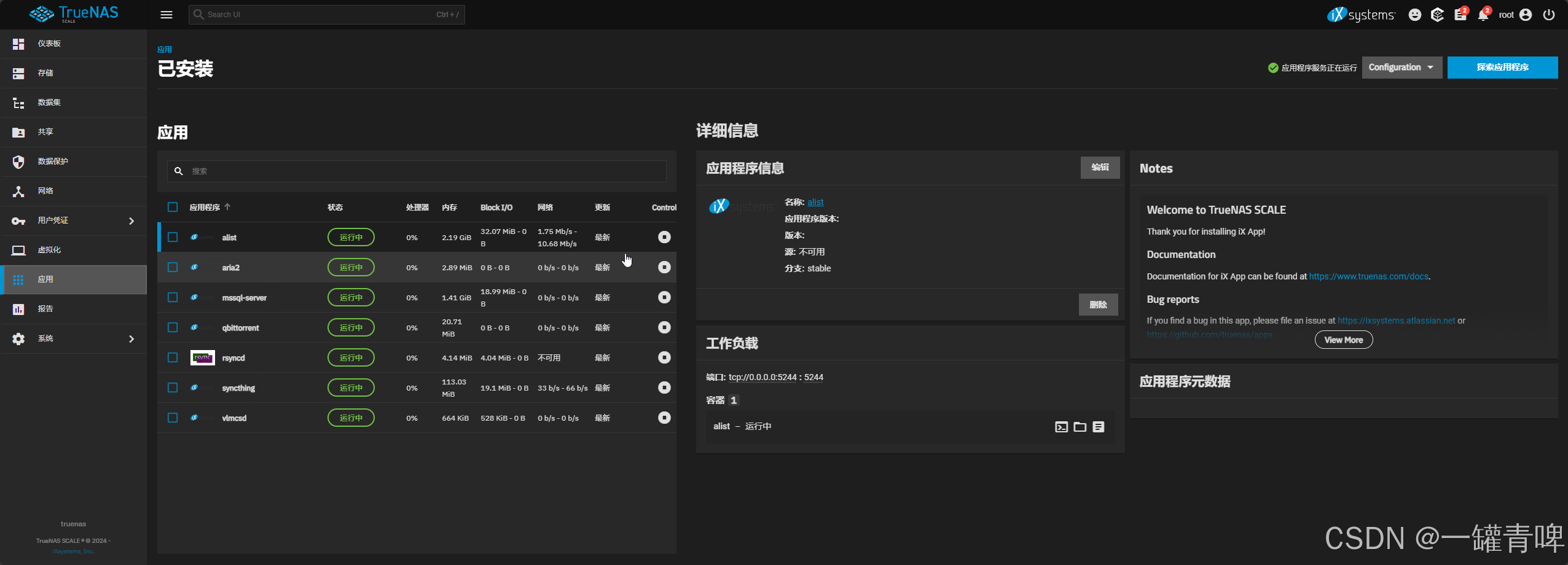Open the 应用 breadcrumb link

(166, 49)
